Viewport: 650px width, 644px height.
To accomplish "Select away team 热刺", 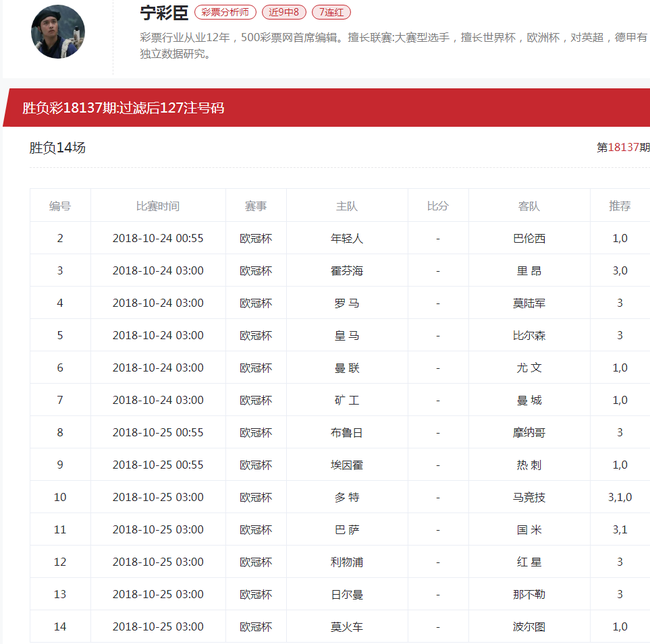I will (529, 465).
